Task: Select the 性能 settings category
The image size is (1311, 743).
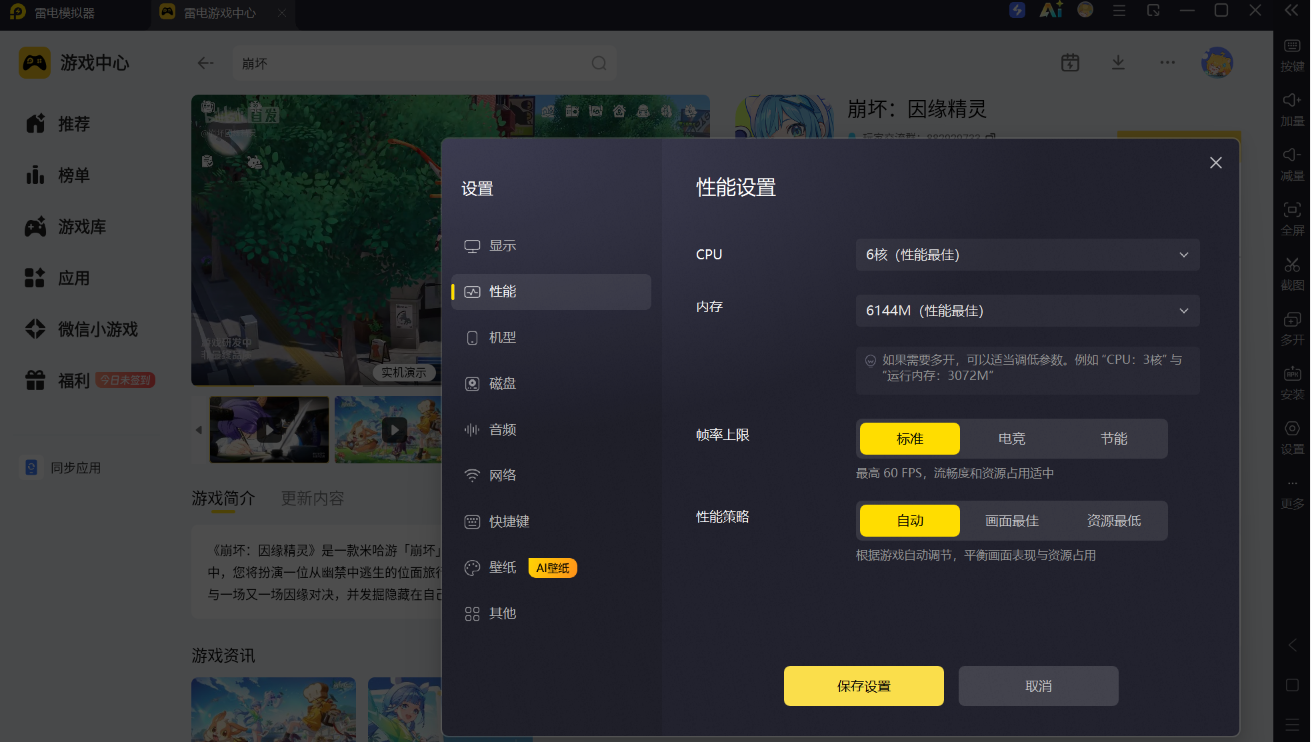Action: click(x=551, y=292)
